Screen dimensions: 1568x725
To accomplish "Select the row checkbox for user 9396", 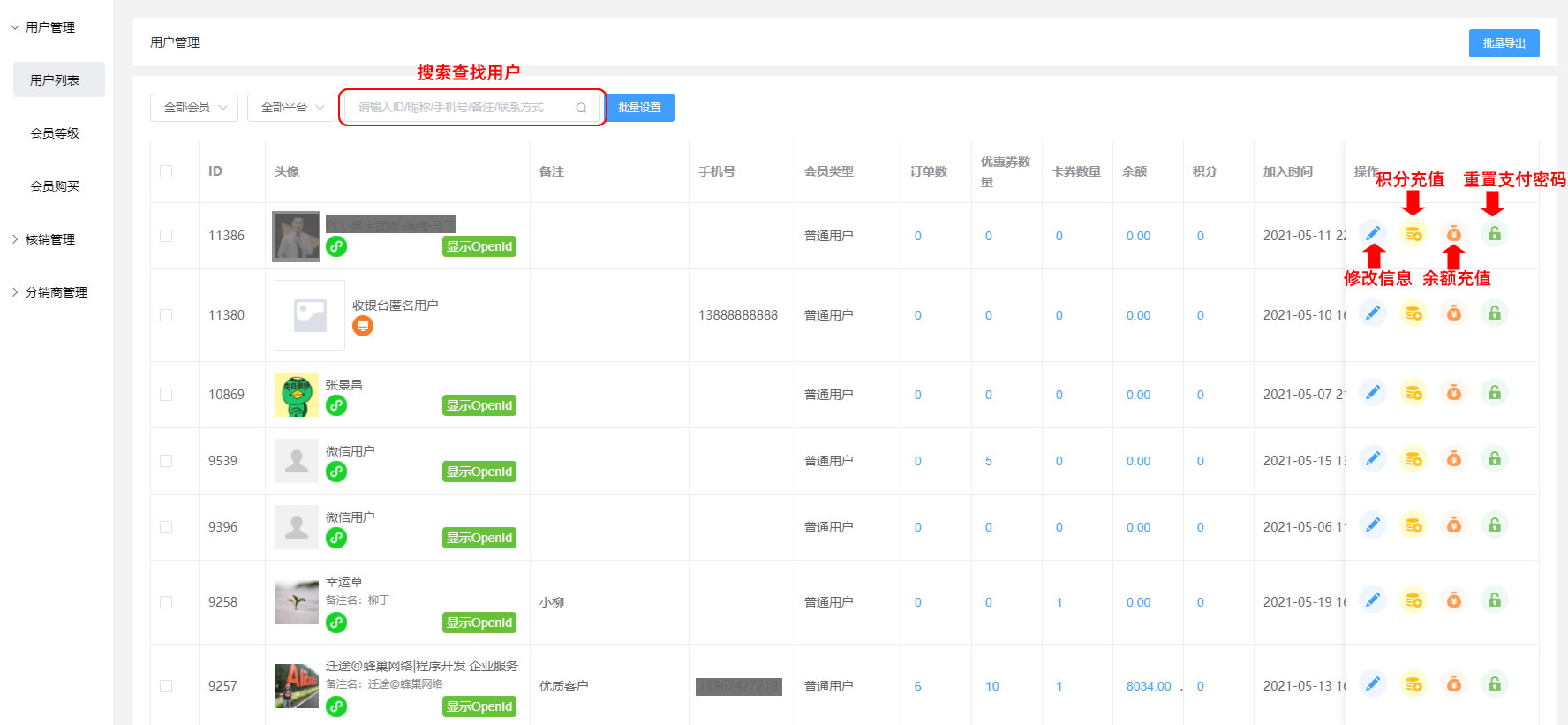I will (166, 527).
